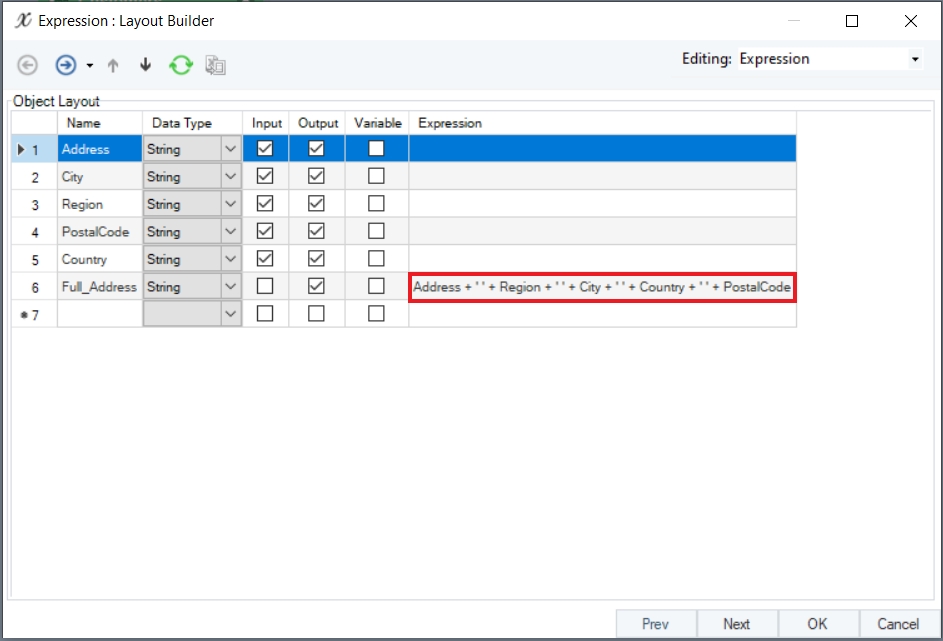943x641 pixels.
Task: Uncheck the Input checkbox for City
Action: point(265,176)
